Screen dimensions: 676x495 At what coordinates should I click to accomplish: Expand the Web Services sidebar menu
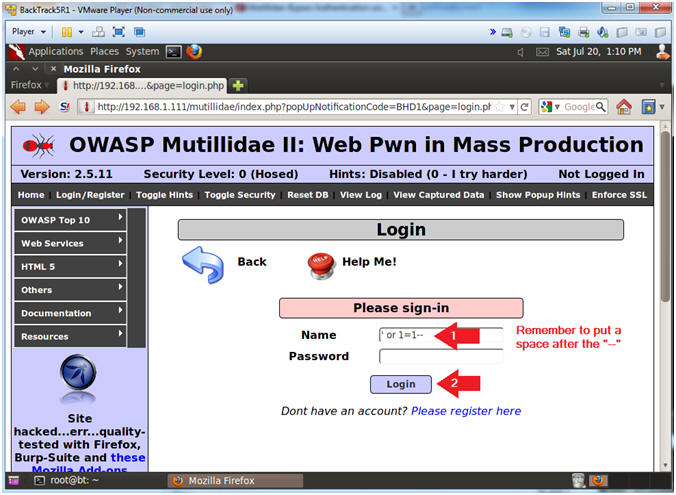pyautogui.click(x=70, y=243)
